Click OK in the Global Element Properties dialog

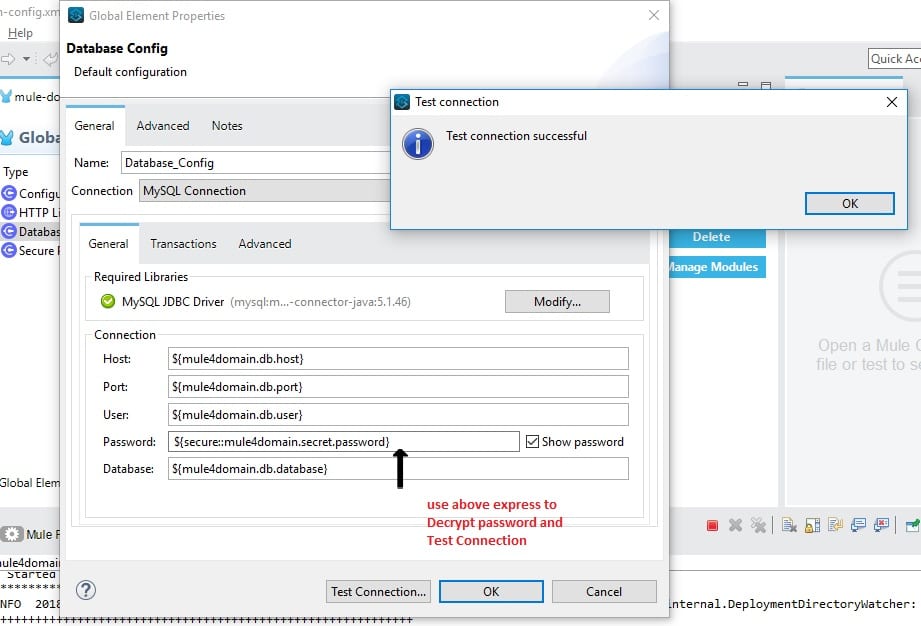(491, 591)
